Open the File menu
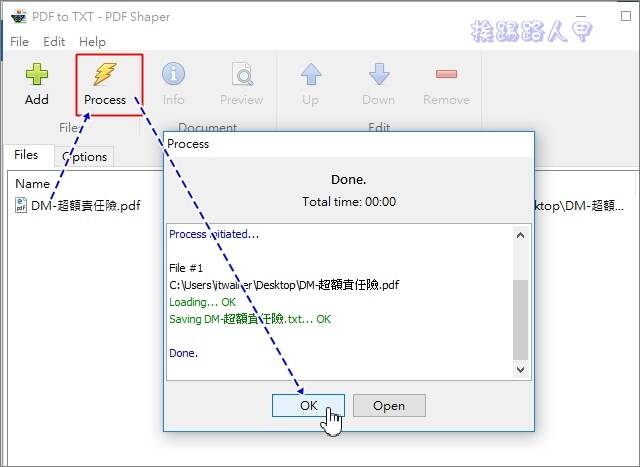Screen dimensions: 640x467 19,42
